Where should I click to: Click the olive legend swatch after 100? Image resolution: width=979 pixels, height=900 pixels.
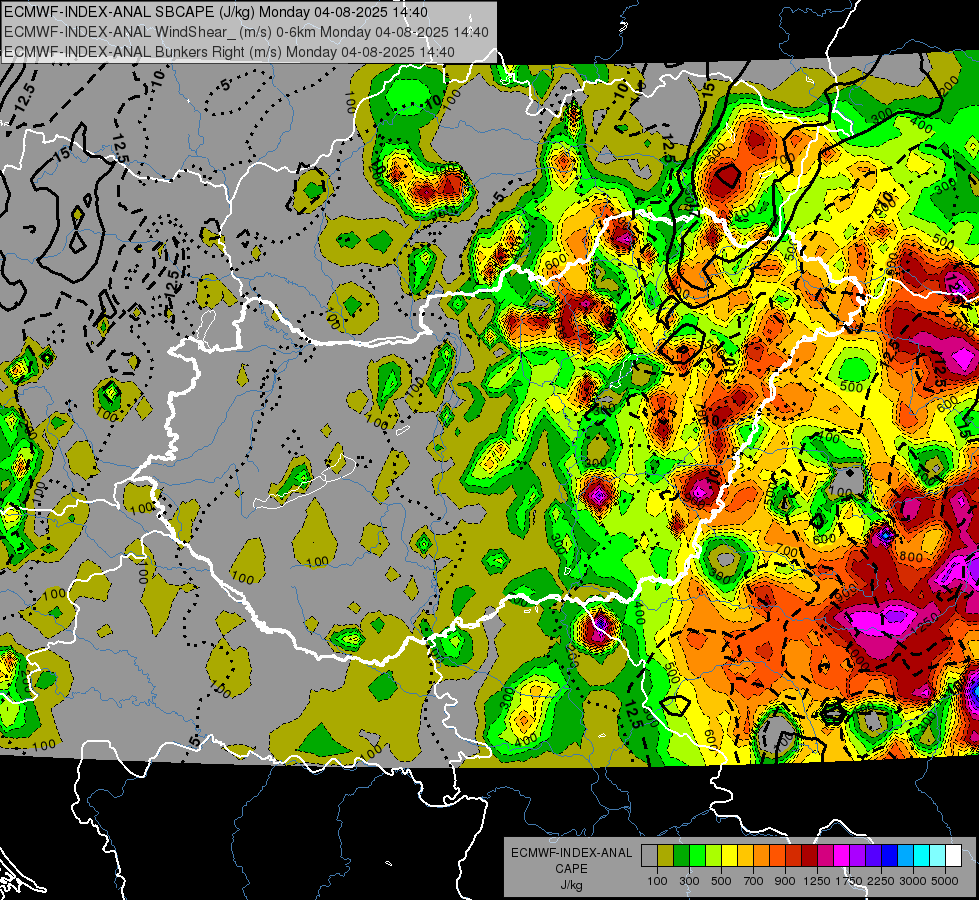coord(665,856)
